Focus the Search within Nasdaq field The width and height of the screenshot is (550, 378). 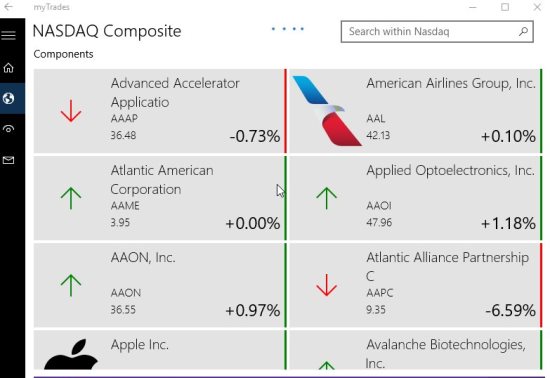(437, 32)
